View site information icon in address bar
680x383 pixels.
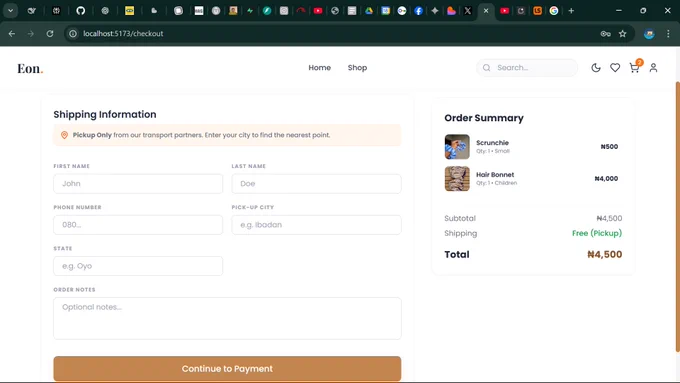click(73, 33)
